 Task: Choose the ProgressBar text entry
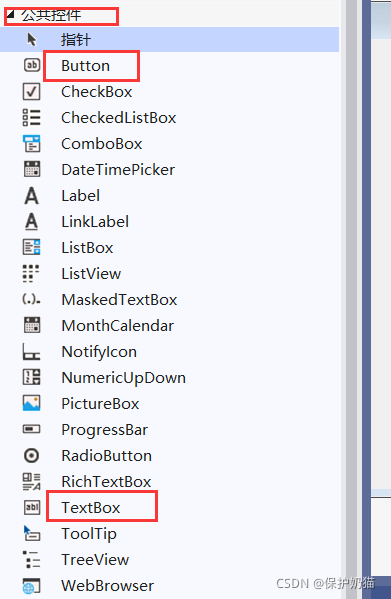(x=105, y=430)
